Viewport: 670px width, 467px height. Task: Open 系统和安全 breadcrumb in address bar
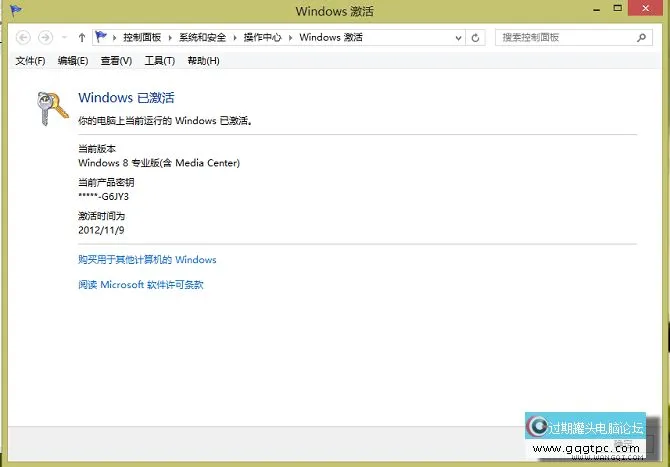click(x=202, y=38)
